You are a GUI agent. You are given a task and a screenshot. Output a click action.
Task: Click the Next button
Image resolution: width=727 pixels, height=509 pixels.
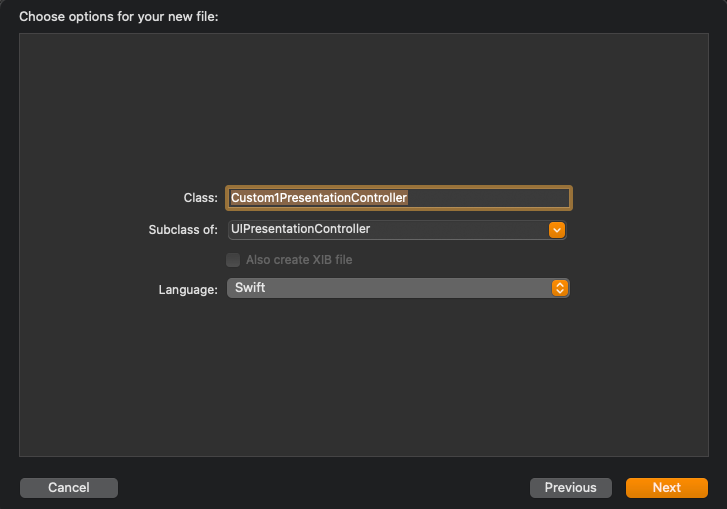667,488
